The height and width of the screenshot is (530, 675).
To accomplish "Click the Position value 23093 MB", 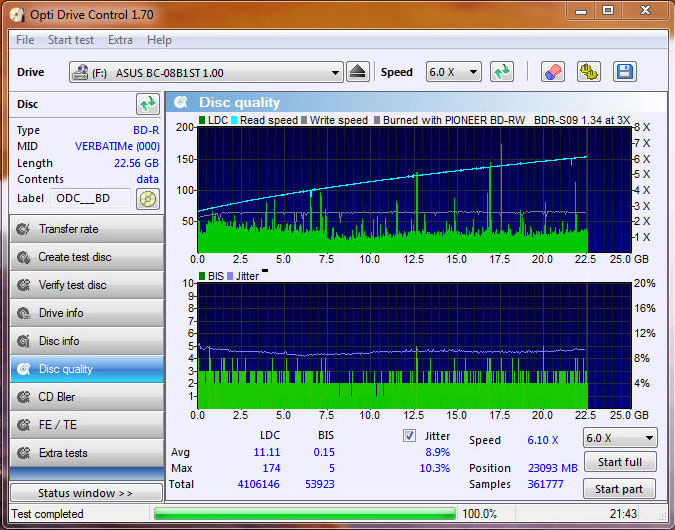I will (552, 468).
